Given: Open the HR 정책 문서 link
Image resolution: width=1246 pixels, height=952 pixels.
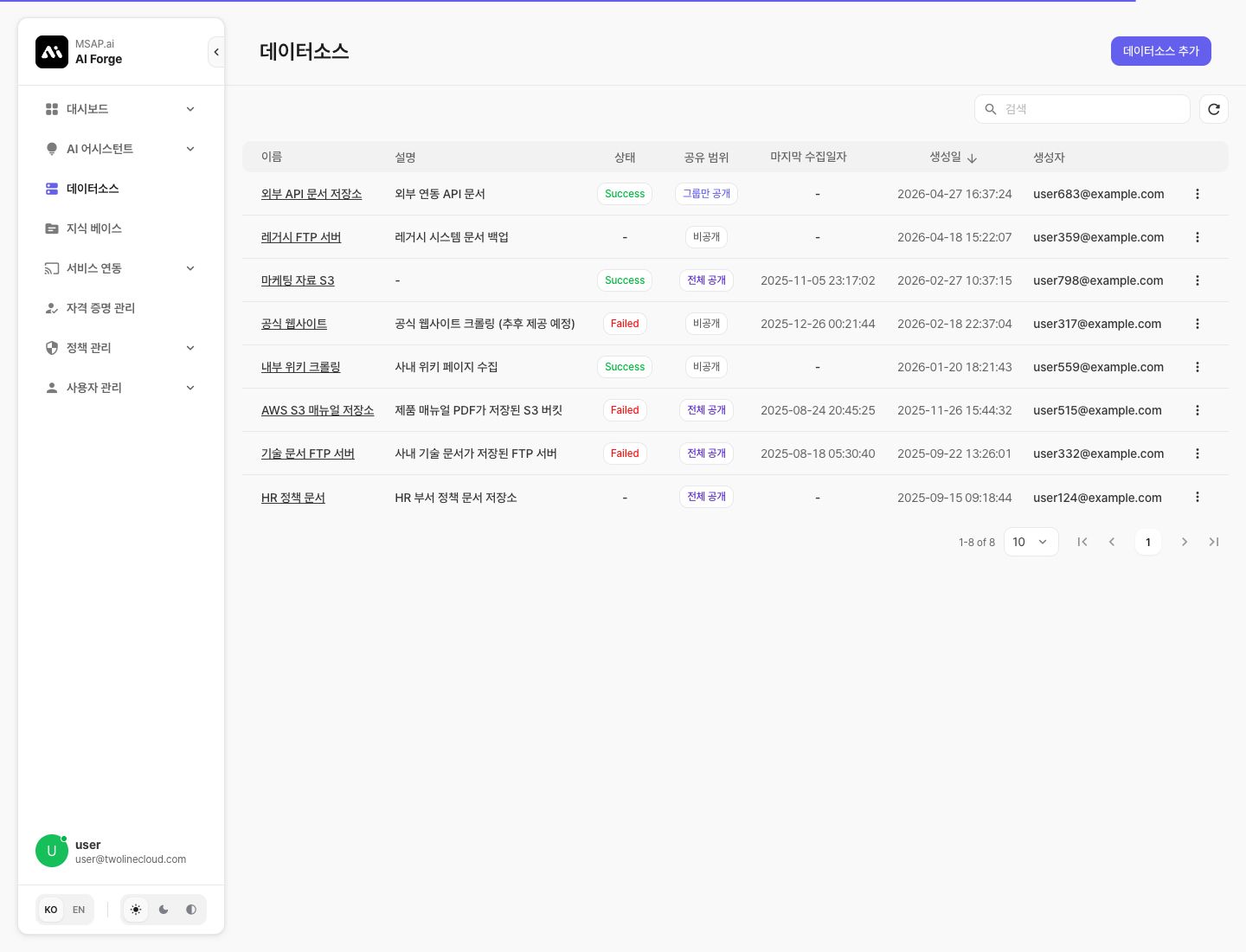Looking at the screenshot, I should coord(293,498).
